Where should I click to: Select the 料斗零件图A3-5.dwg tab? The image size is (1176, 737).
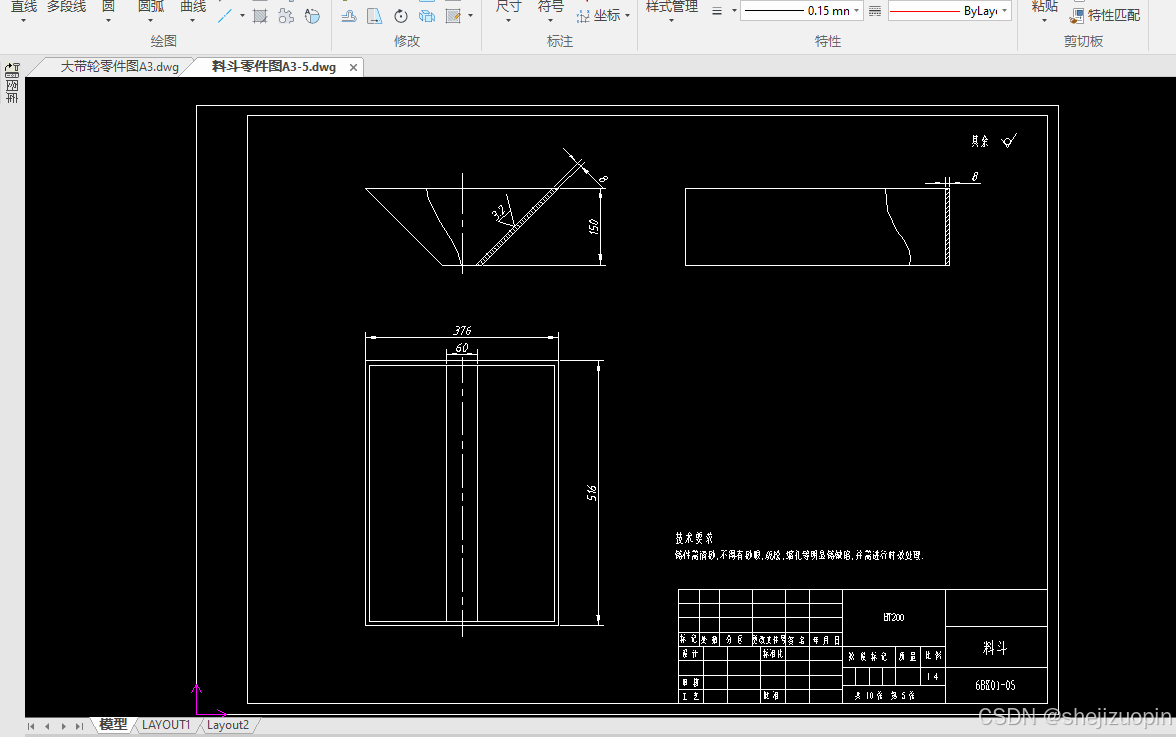point(274,67)
